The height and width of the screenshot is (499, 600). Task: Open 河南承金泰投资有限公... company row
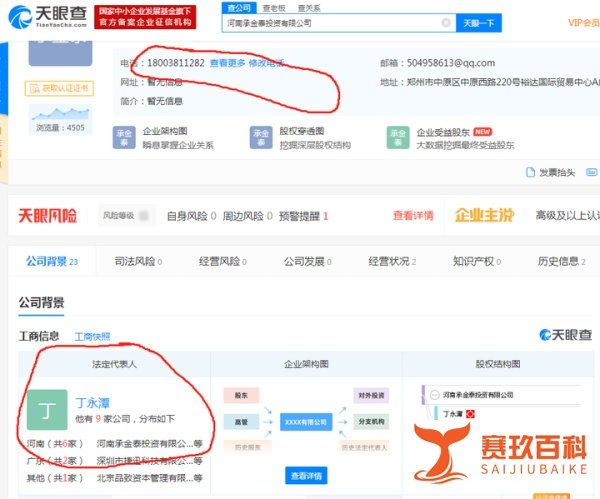coord(149,444)
